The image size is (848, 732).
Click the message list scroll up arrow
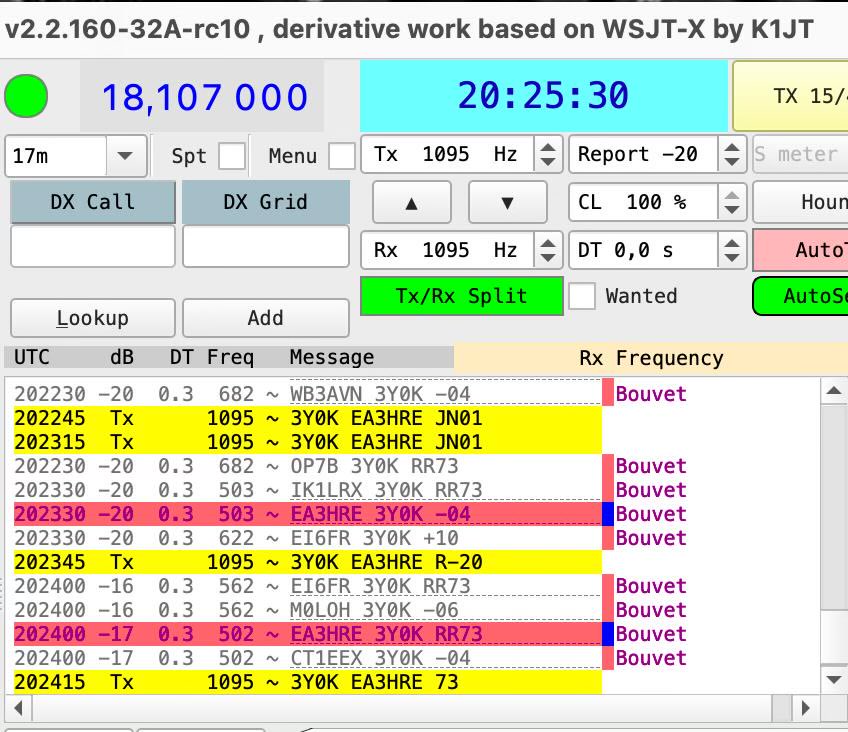point(833,391)
